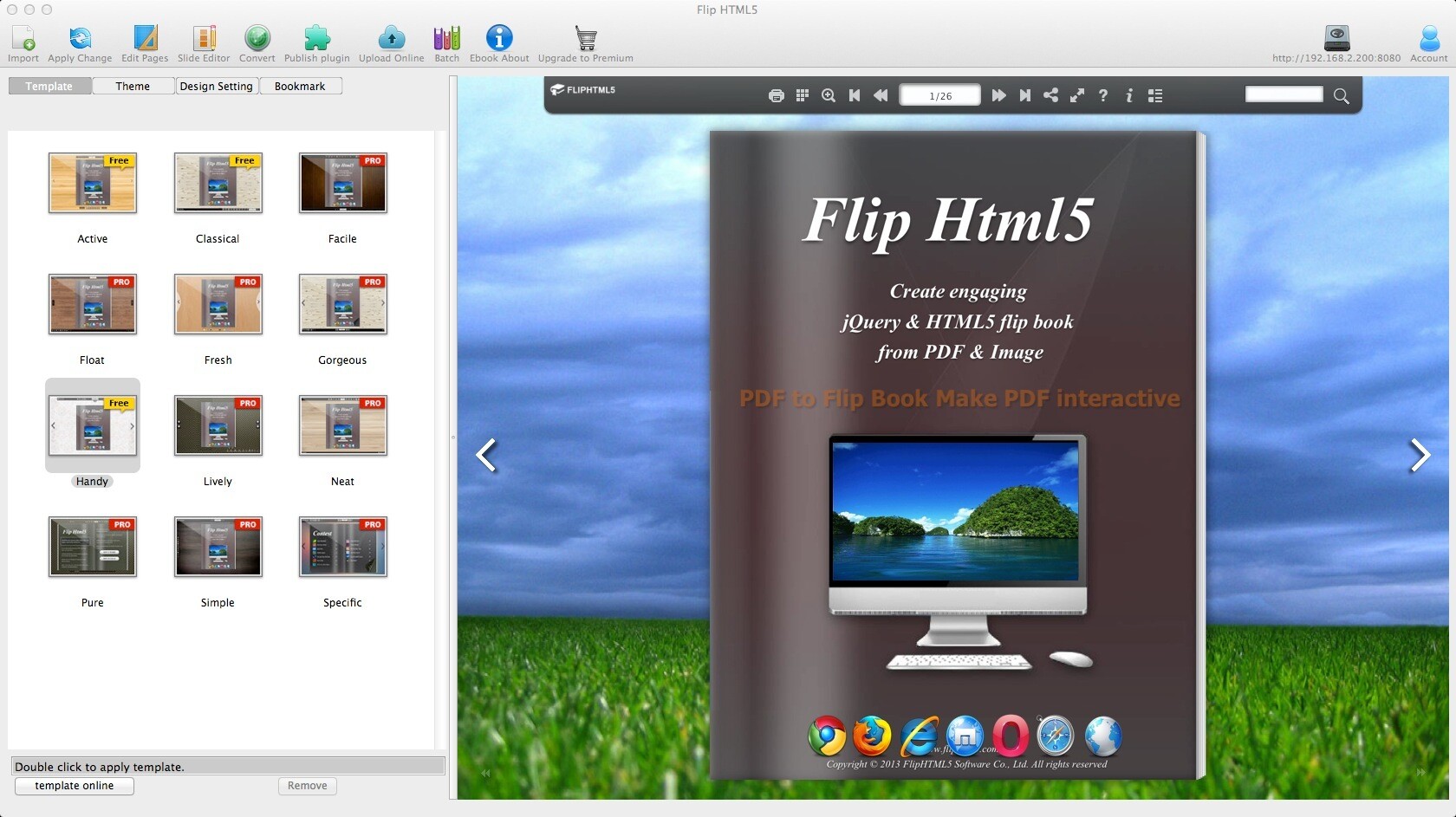Open templates via template online button
Image resolution: width=1456 pixels, height=817 pixels.
tap(74, 786)
